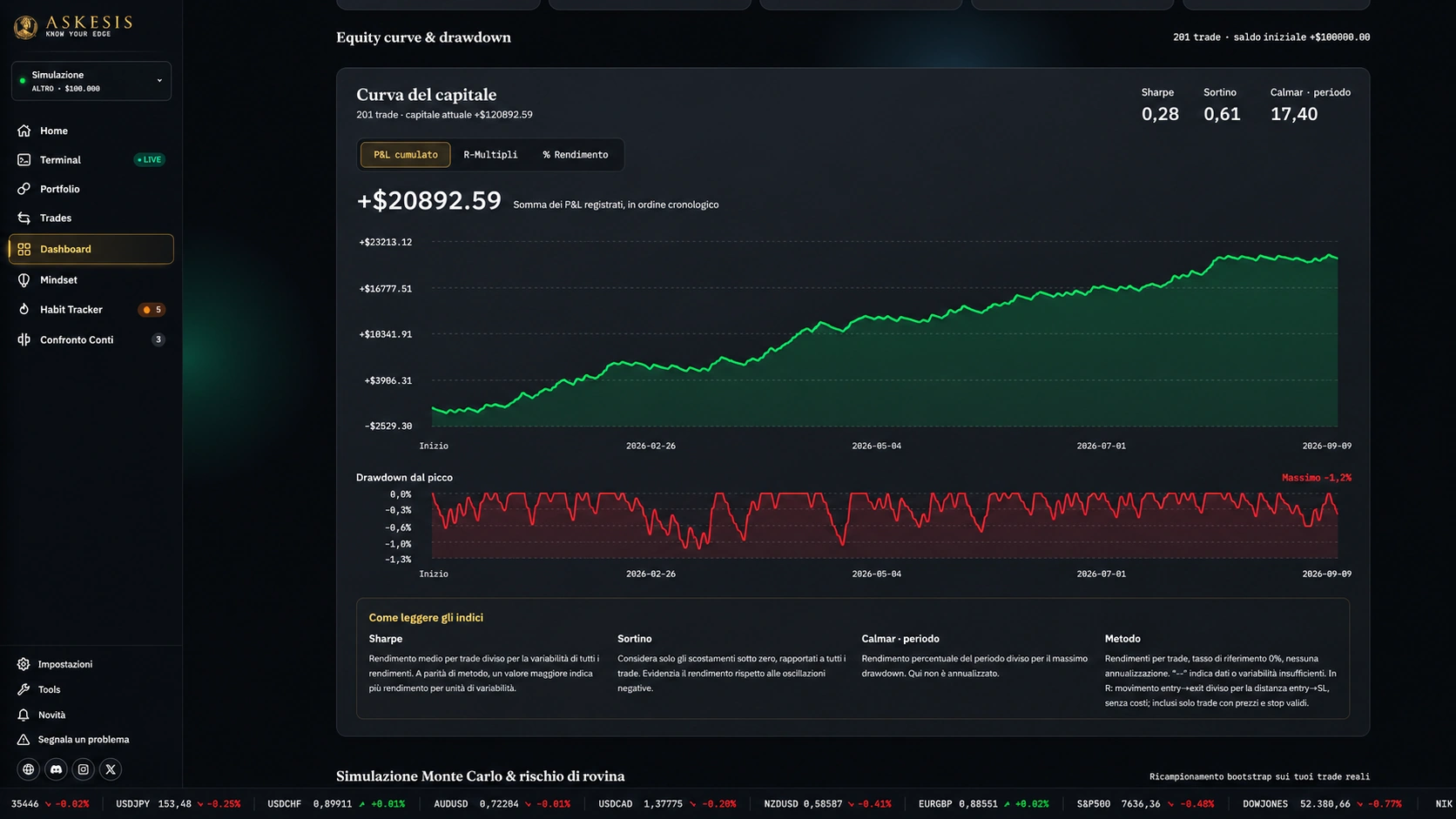Image resolution: width=1456 pixels, height=819 pixels.
Task: Click the S&P500 ticker entry
Action: pyautogui.click(x=1146, y=804)
